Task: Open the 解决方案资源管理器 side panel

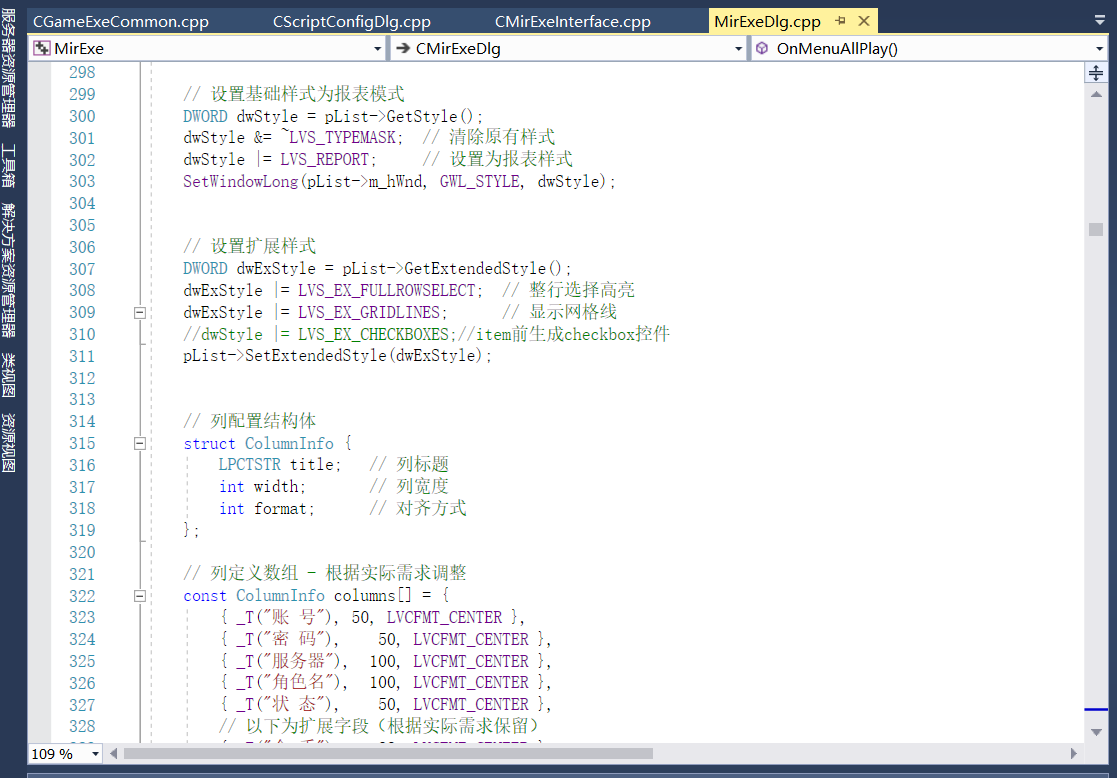Action: (x=9, y=270)
